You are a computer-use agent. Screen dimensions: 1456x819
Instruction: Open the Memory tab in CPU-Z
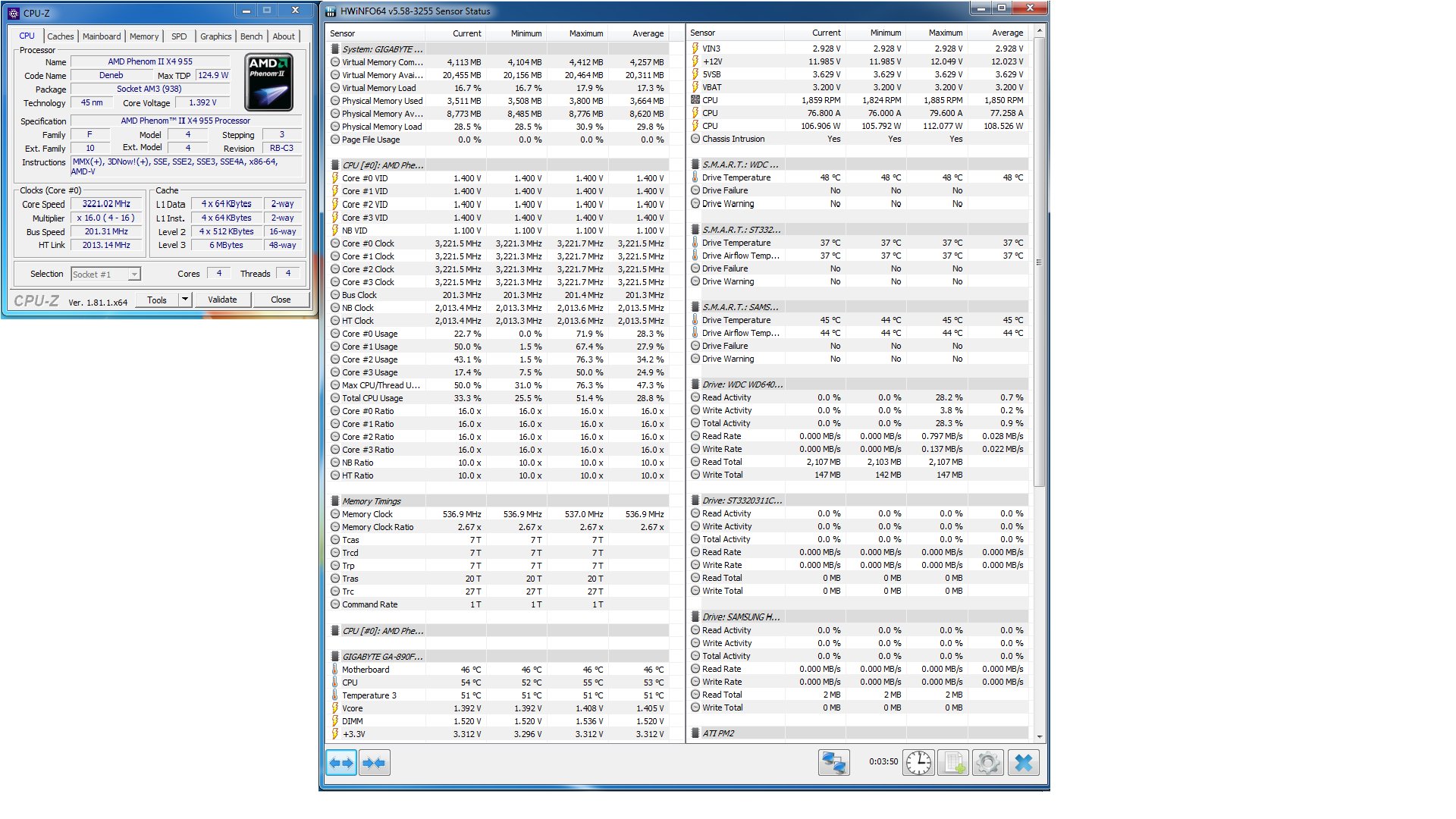(x=144, y=36)
